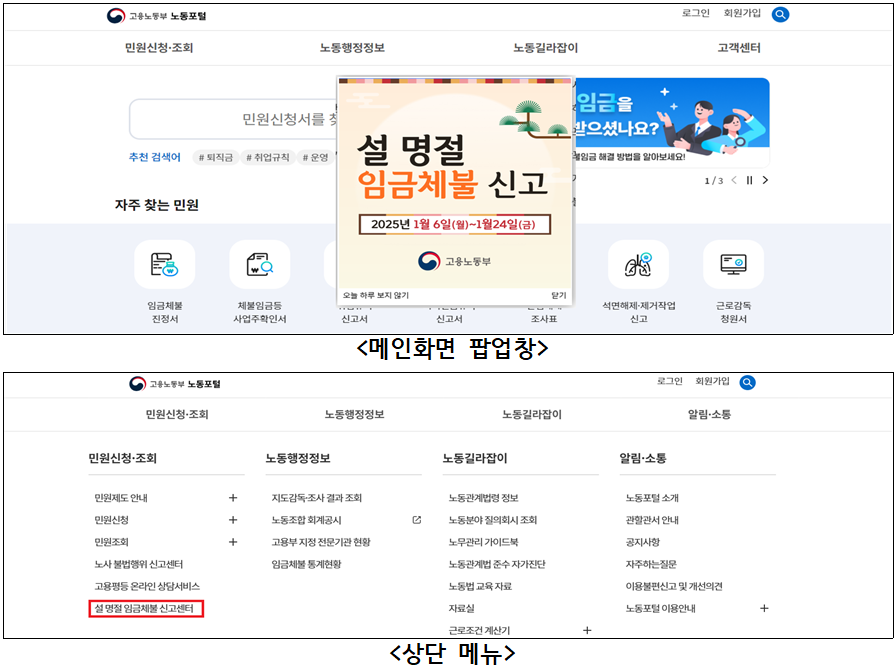
Task: Expand 노동포털 이용안내 menu item
Action: pyautogui.click(x=764, y=608)
